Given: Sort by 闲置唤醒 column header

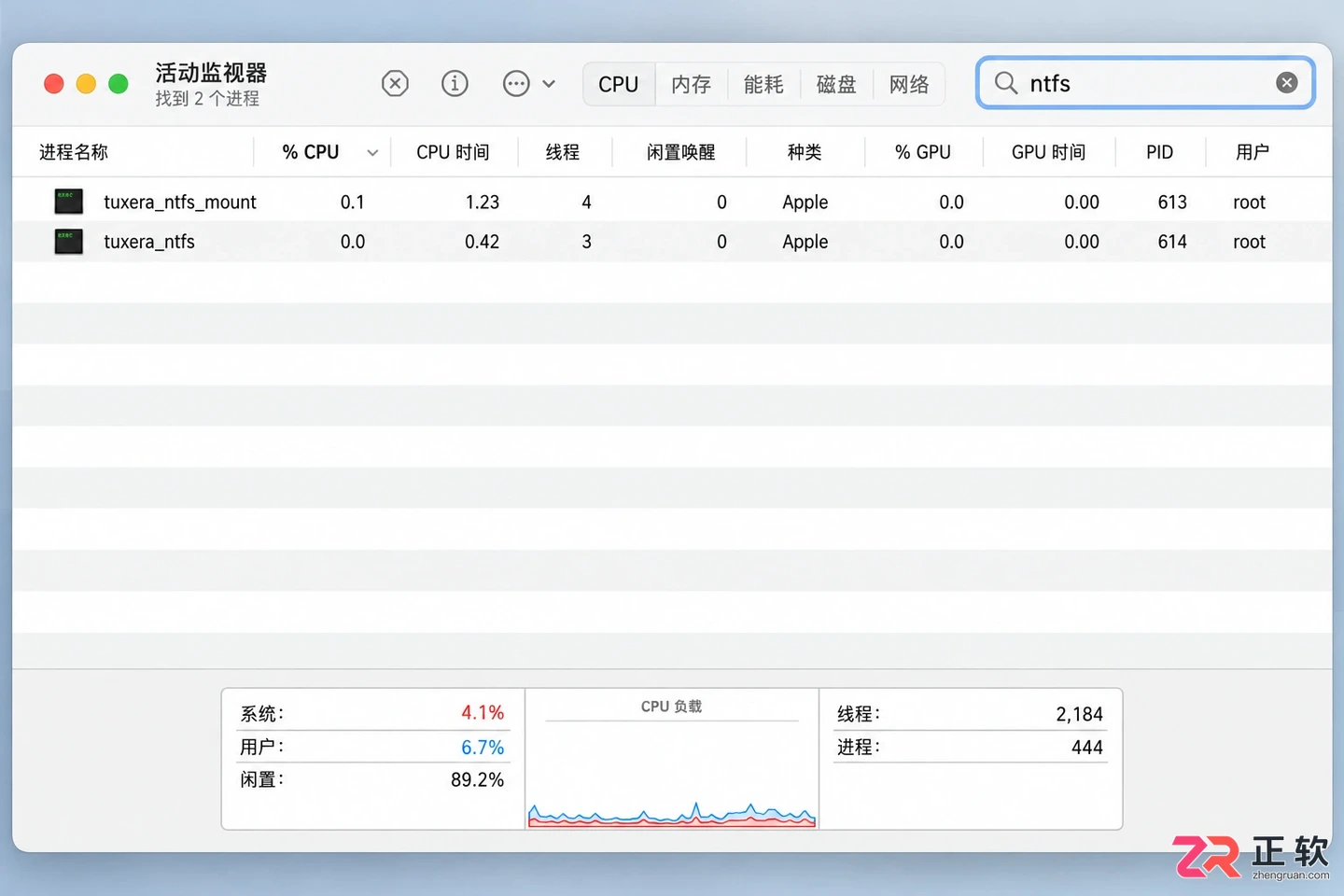Looking at the screenshot, I should tap(681, 152).
